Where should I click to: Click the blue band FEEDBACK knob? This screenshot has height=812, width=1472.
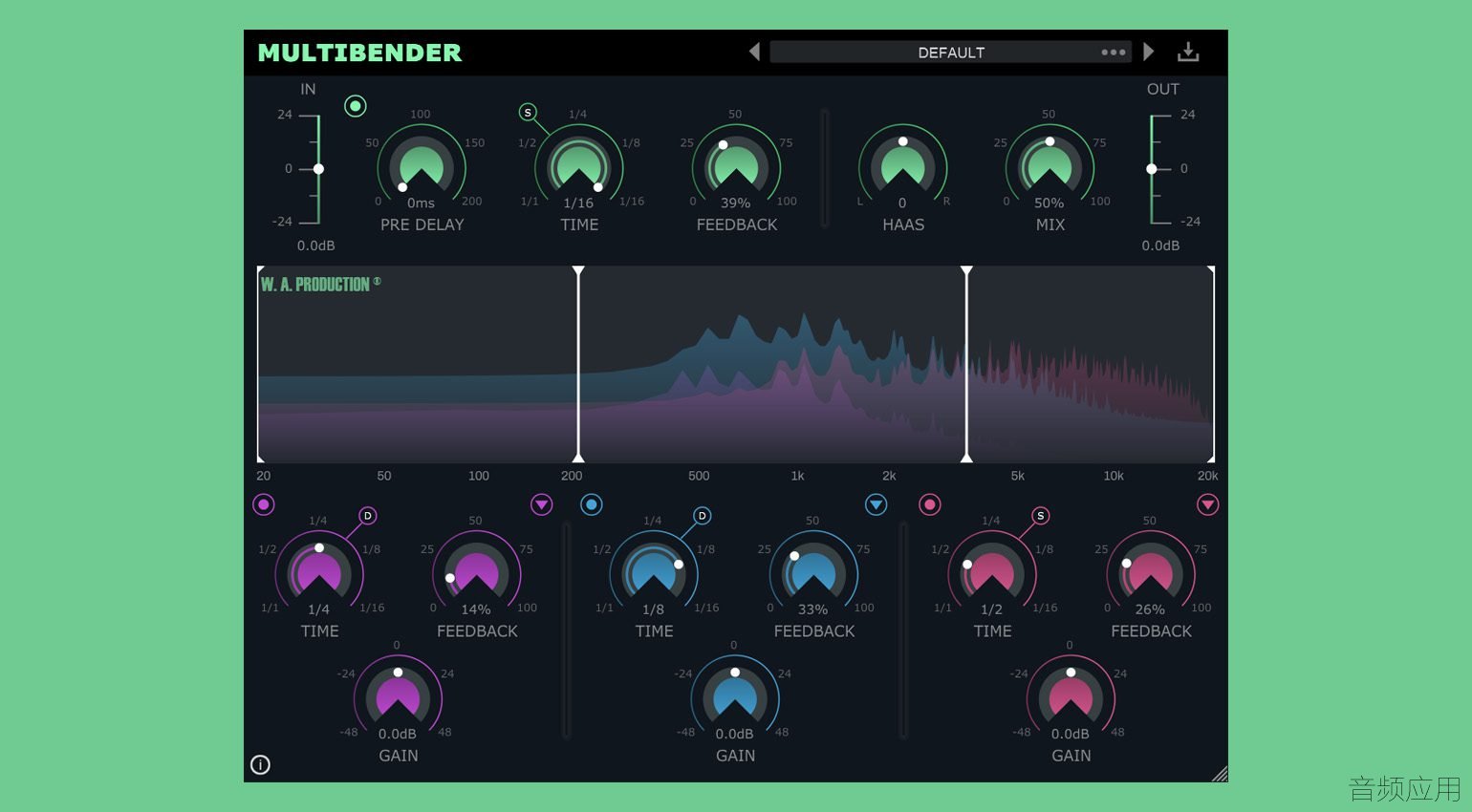pos(813,572)
